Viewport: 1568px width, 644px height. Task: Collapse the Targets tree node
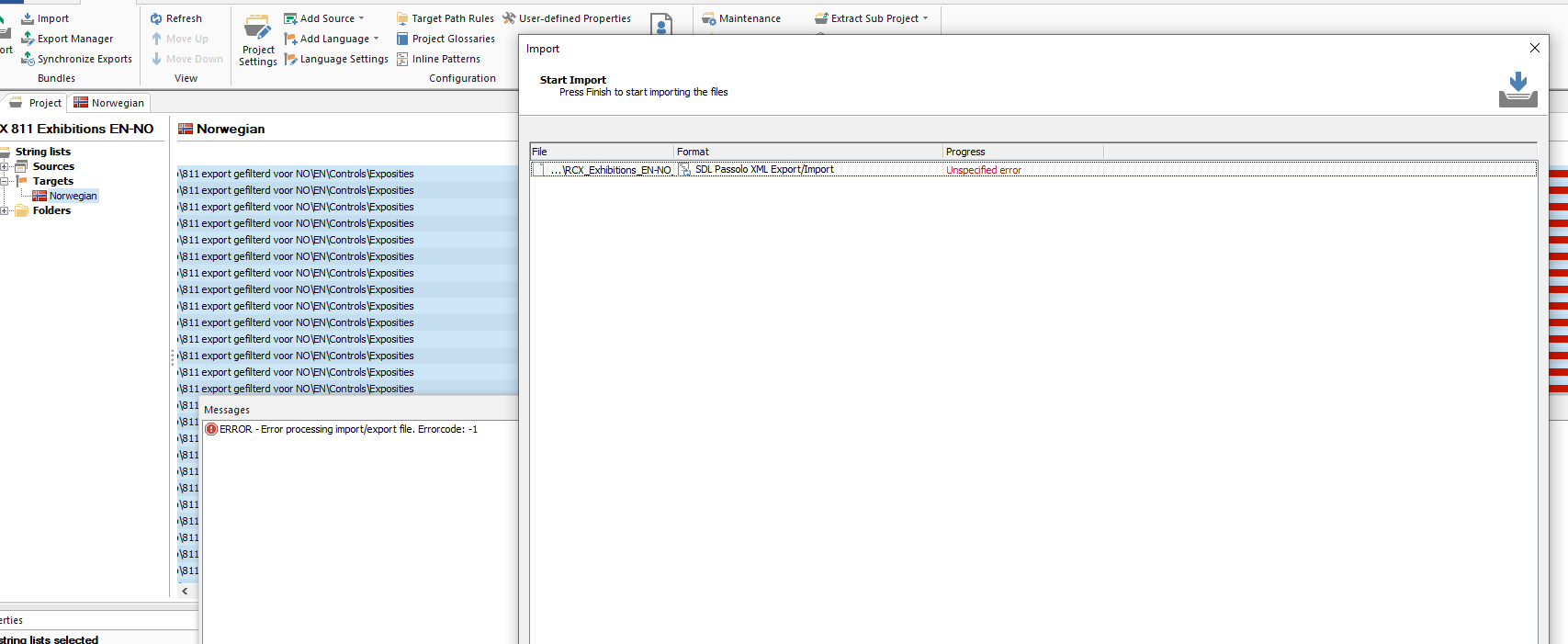coord(5,181)
